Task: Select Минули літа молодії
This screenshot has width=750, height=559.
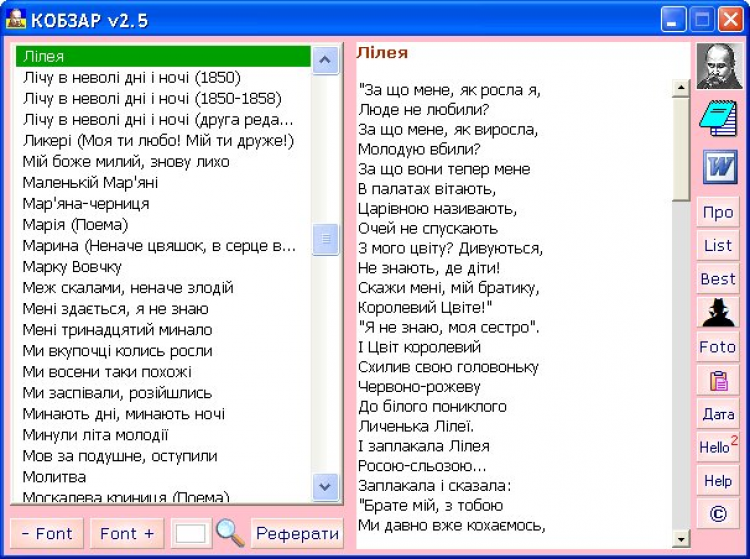Action: (163, 435)
